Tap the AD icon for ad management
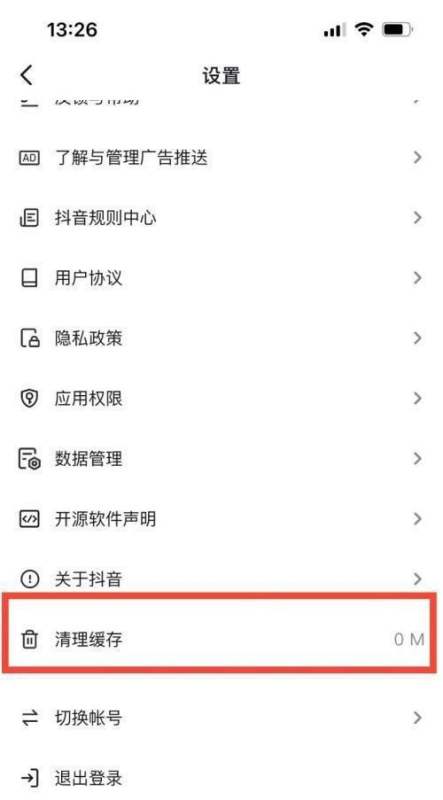 pos(29,158)
